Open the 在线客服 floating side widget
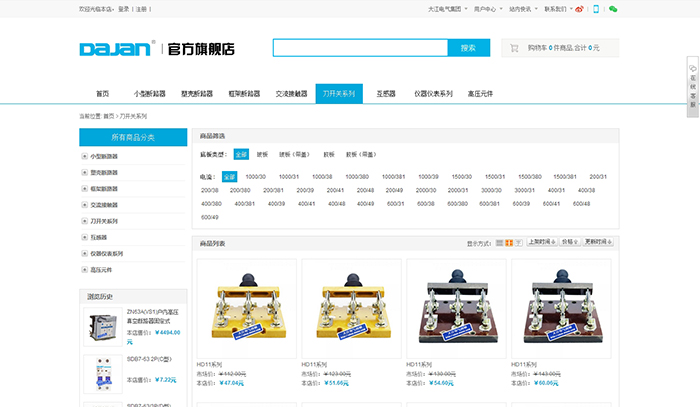 coord(693,87)
